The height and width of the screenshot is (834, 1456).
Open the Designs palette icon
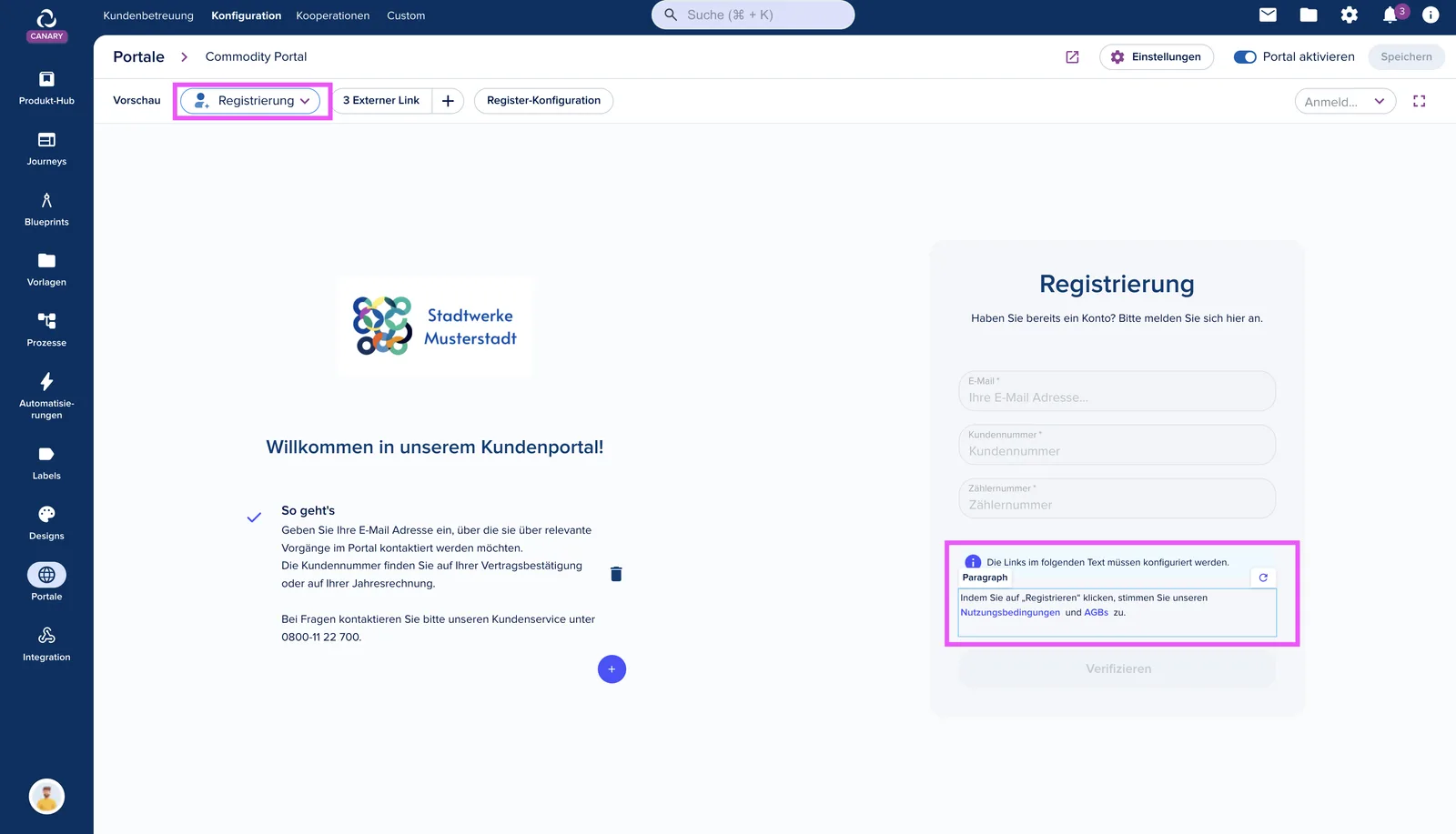[x=46, y=514]
